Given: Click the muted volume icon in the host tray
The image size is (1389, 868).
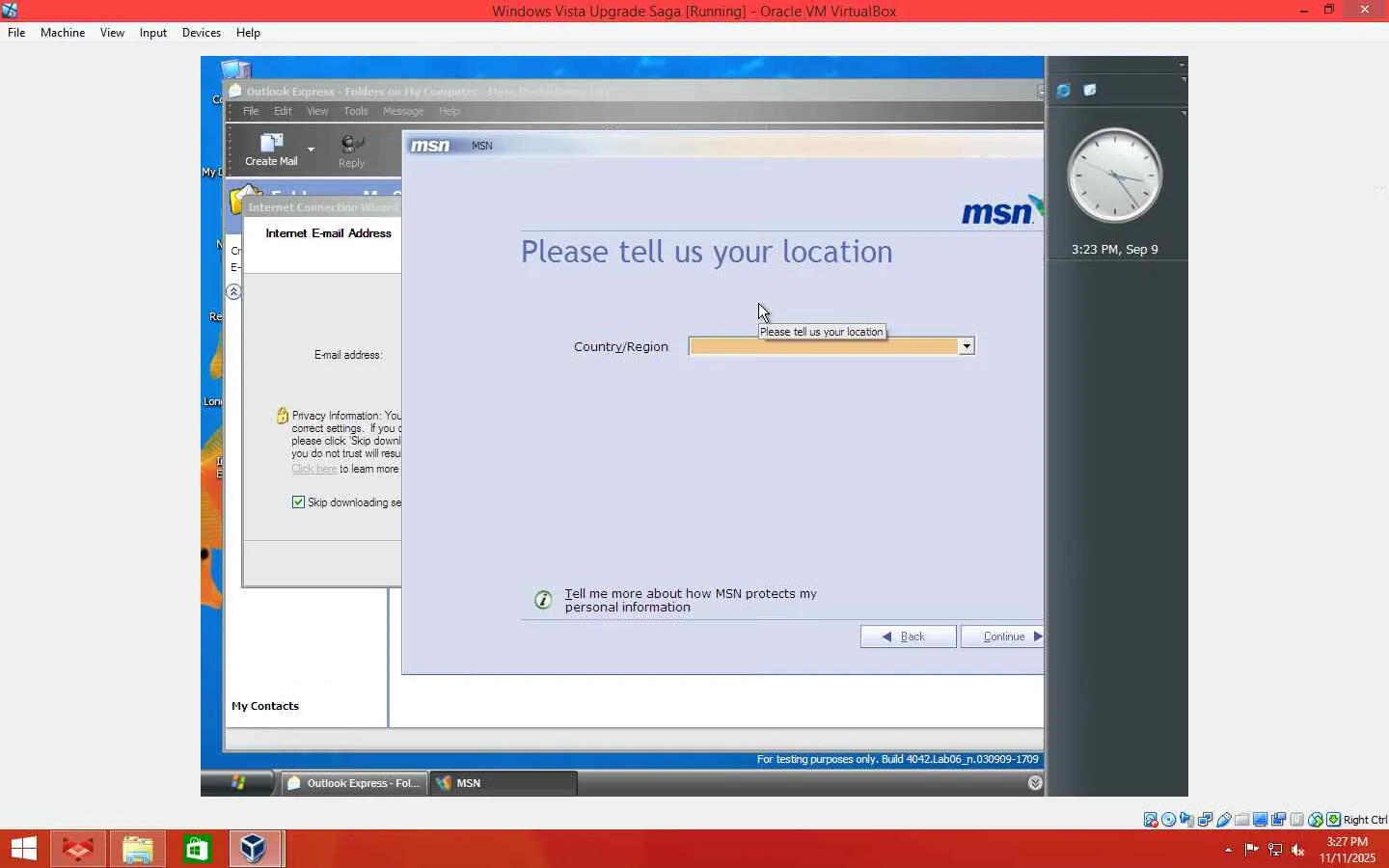Looking at the screenshot, I should 1298,850.
